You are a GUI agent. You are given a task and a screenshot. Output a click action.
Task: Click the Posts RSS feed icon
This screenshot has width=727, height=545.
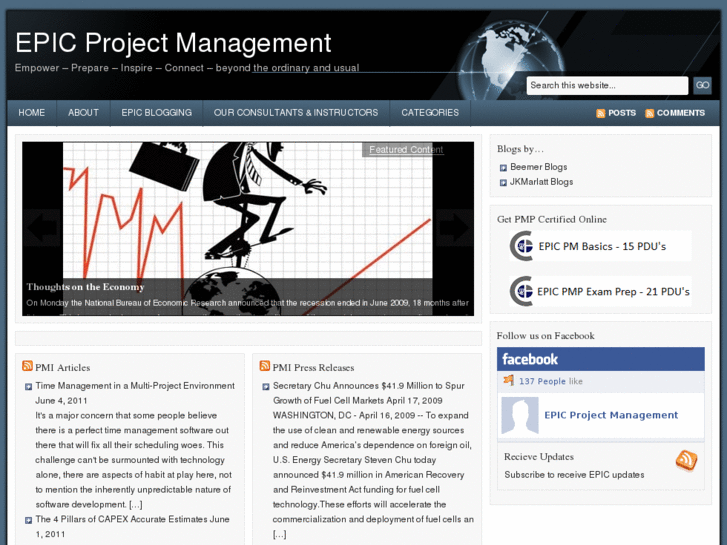(600, 113)
